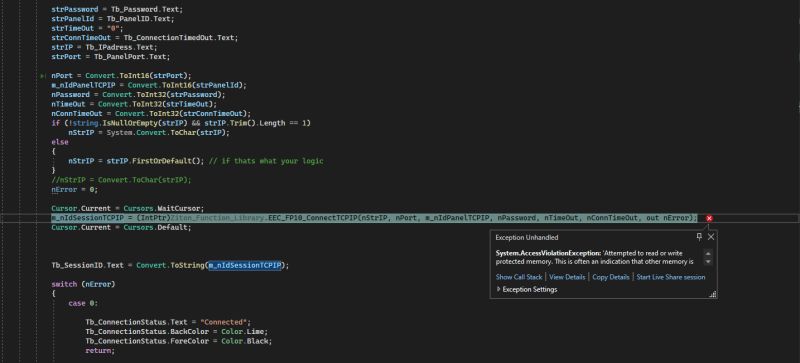Click the 'case 0:' label

(83, 303)
